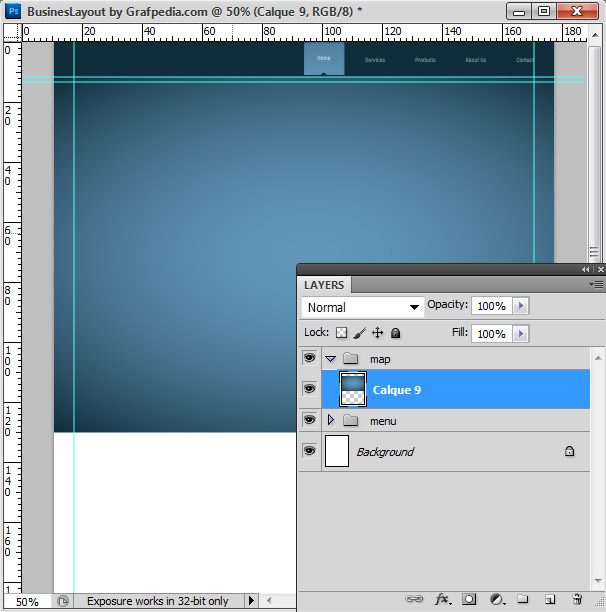Collapse the Layers panel to icons
This screenshot has width=606, height=612.
585,269
